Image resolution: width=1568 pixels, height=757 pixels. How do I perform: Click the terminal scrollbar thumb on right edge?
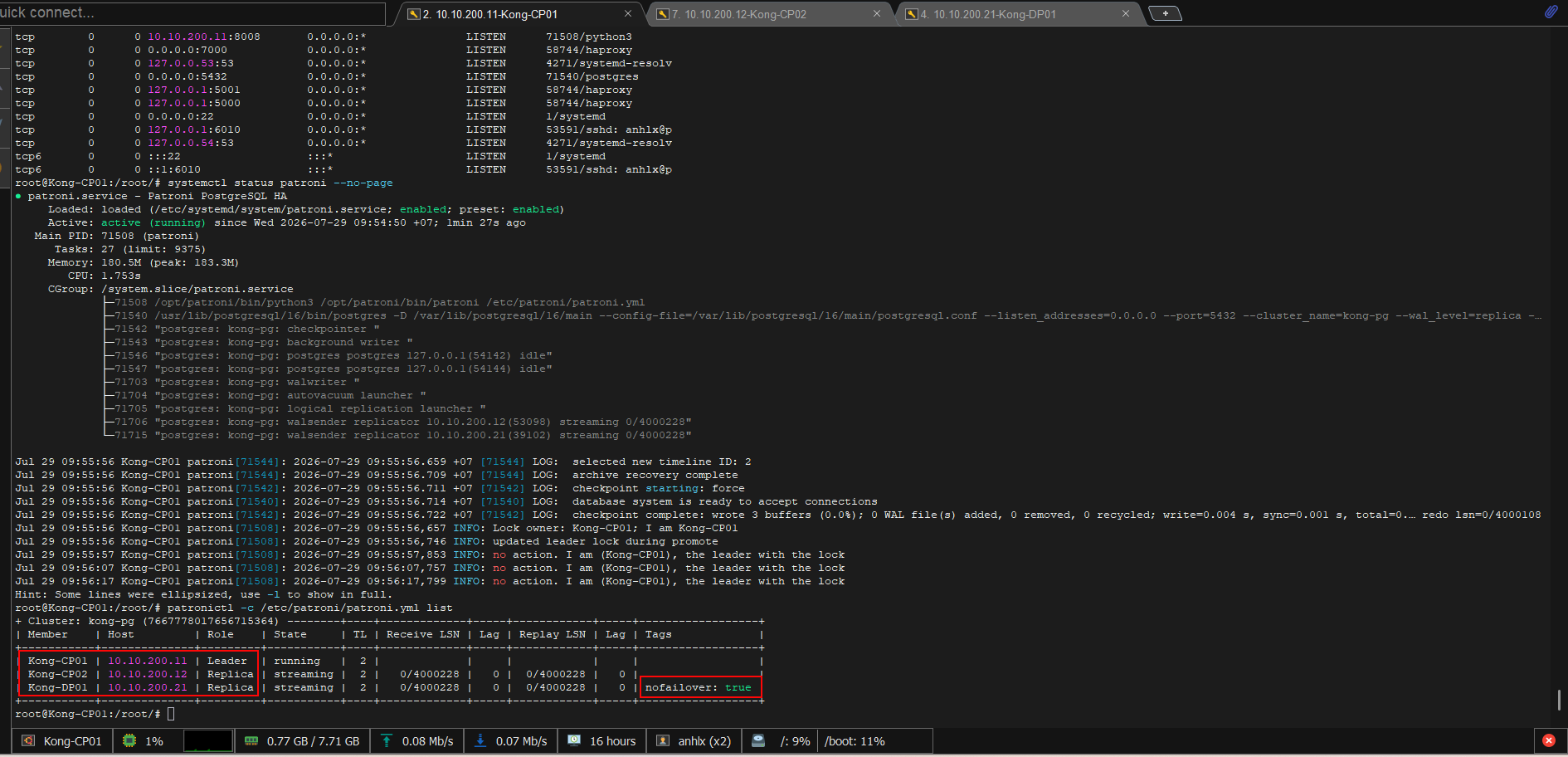(1560, 700)
